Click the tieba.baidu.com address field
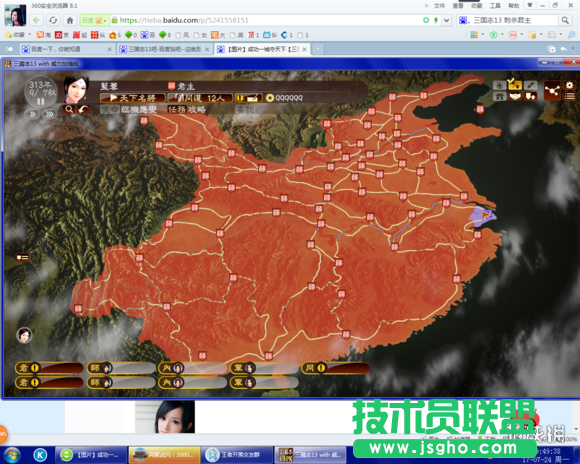The image size is (580, 464). pyautogui.click(x=266, y=20)
